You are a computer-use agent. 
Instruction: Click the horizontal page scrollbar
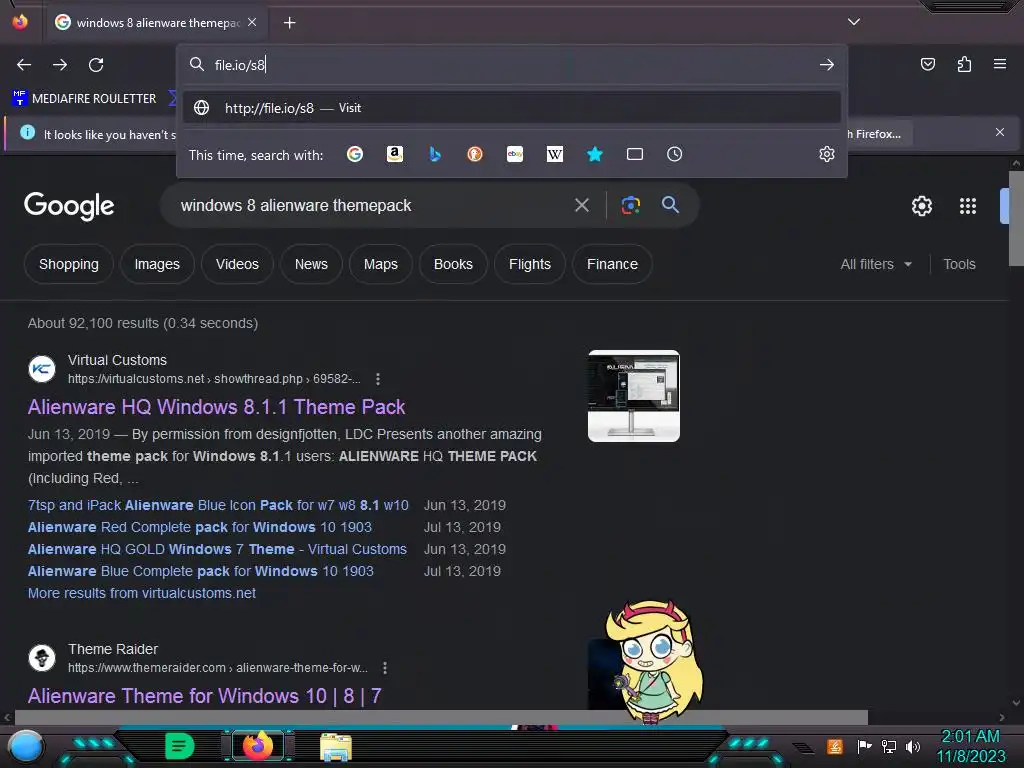coord(441,717)
